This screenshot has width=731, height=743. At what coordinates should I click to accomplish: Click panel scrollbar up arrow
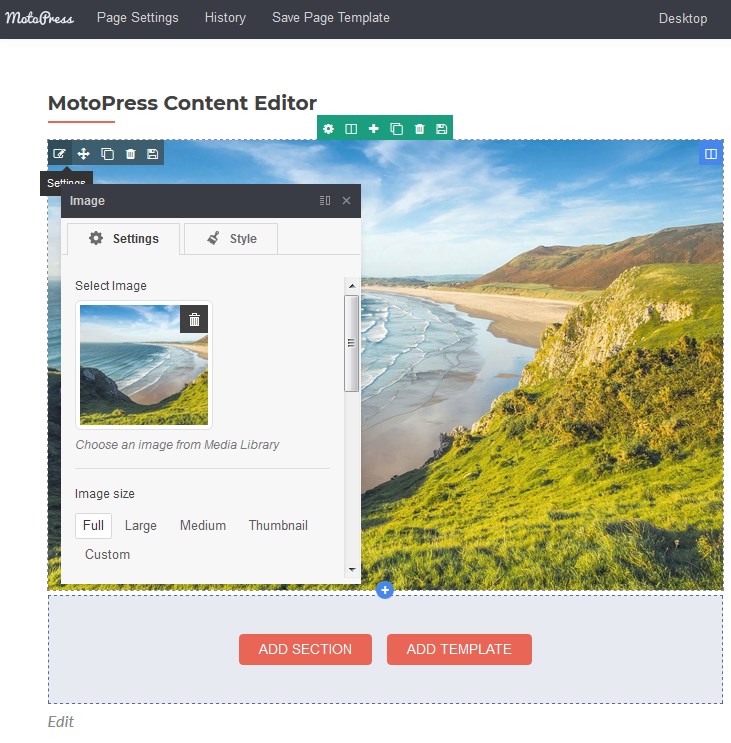point(352,286)
